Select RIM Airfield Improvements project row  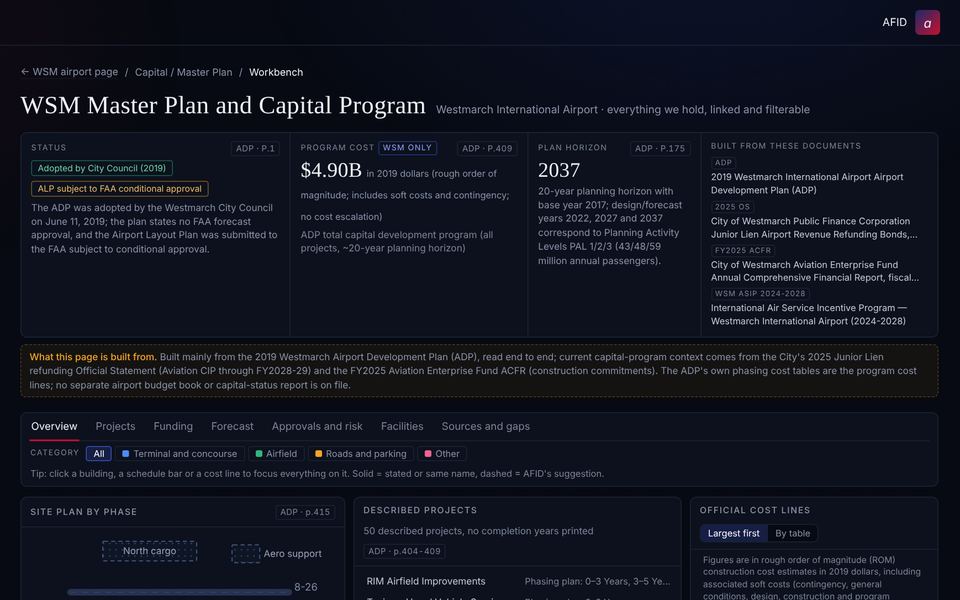pyautogui.click(x=518, y=581)
